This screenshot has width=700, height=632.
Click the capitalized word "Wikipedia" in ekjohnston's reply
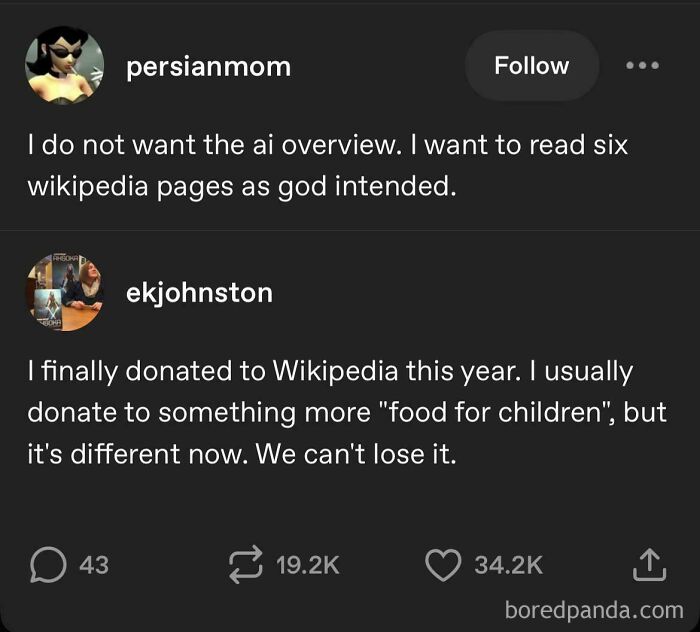click(332, 372)
